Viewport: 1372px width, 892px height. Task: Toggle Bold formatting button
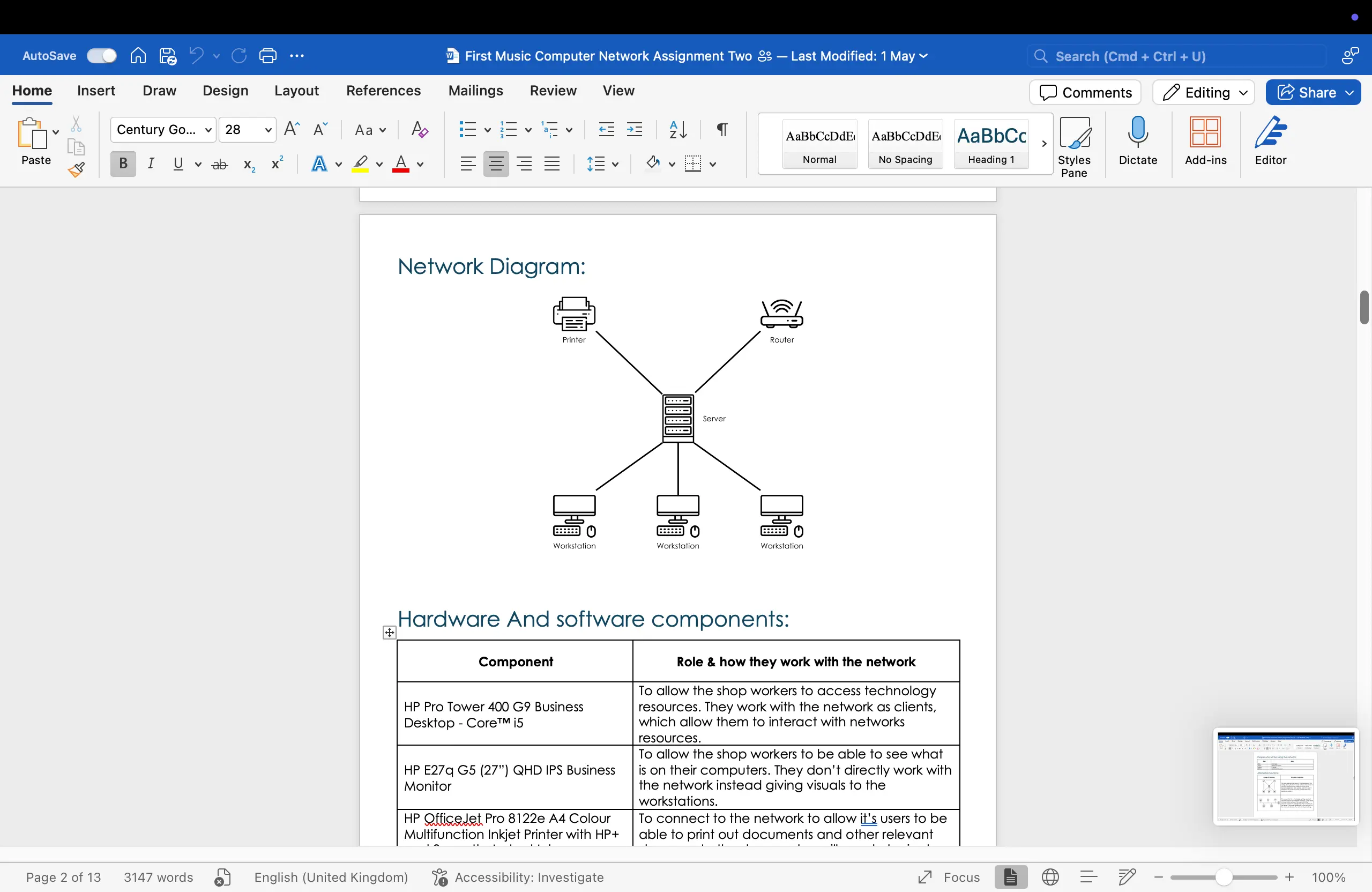123,165
